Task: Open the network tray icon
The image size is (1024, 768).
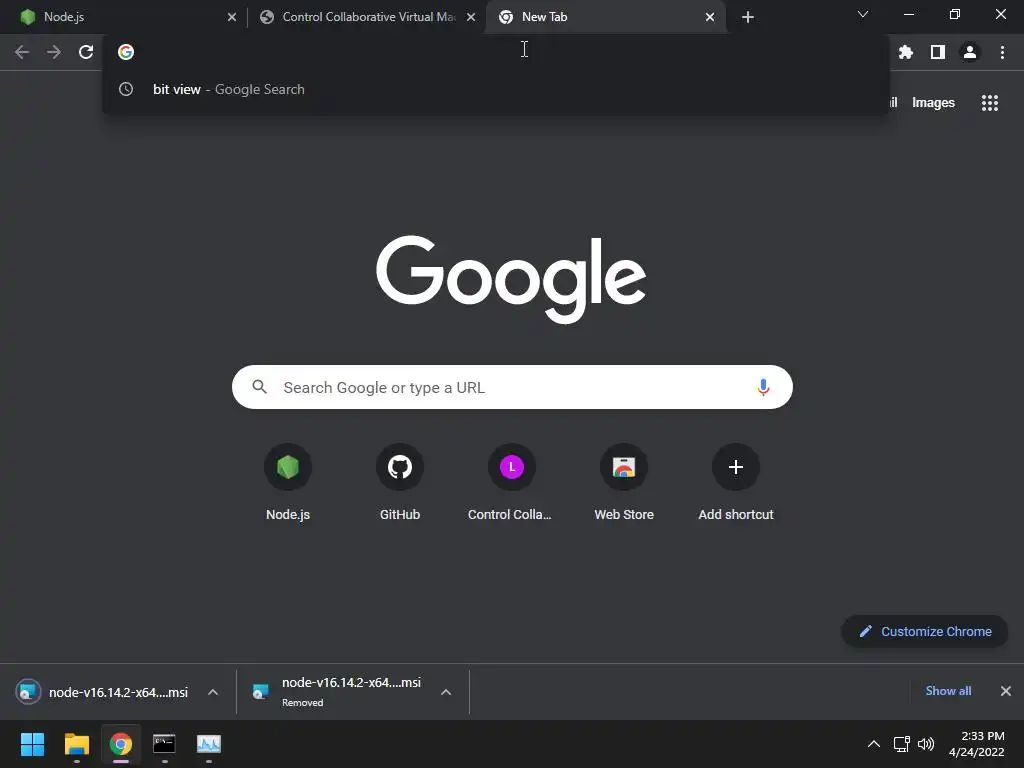Action: coord(902,744)
